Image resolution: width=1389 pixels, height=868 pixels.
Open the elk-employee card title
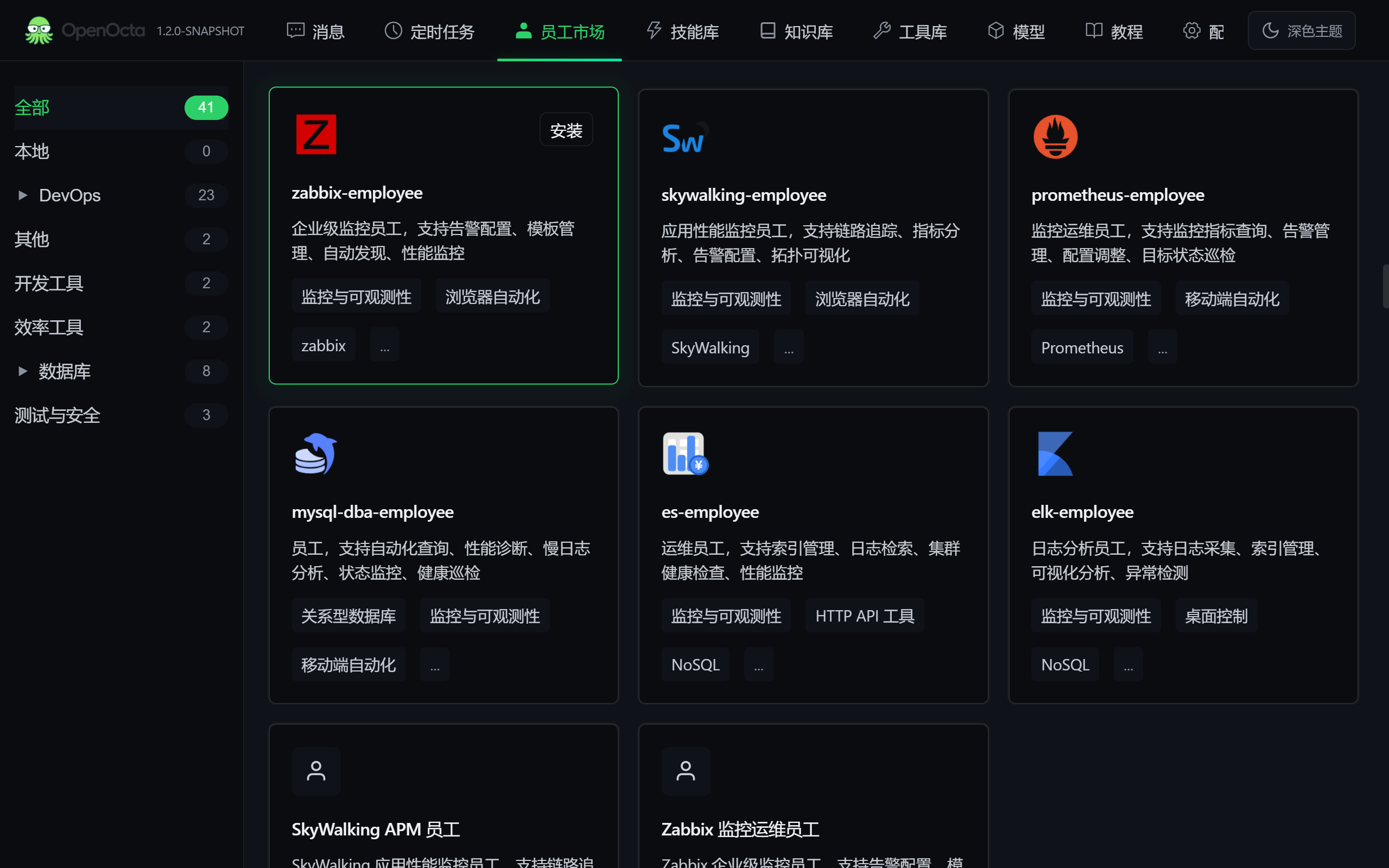point(1082,512)
